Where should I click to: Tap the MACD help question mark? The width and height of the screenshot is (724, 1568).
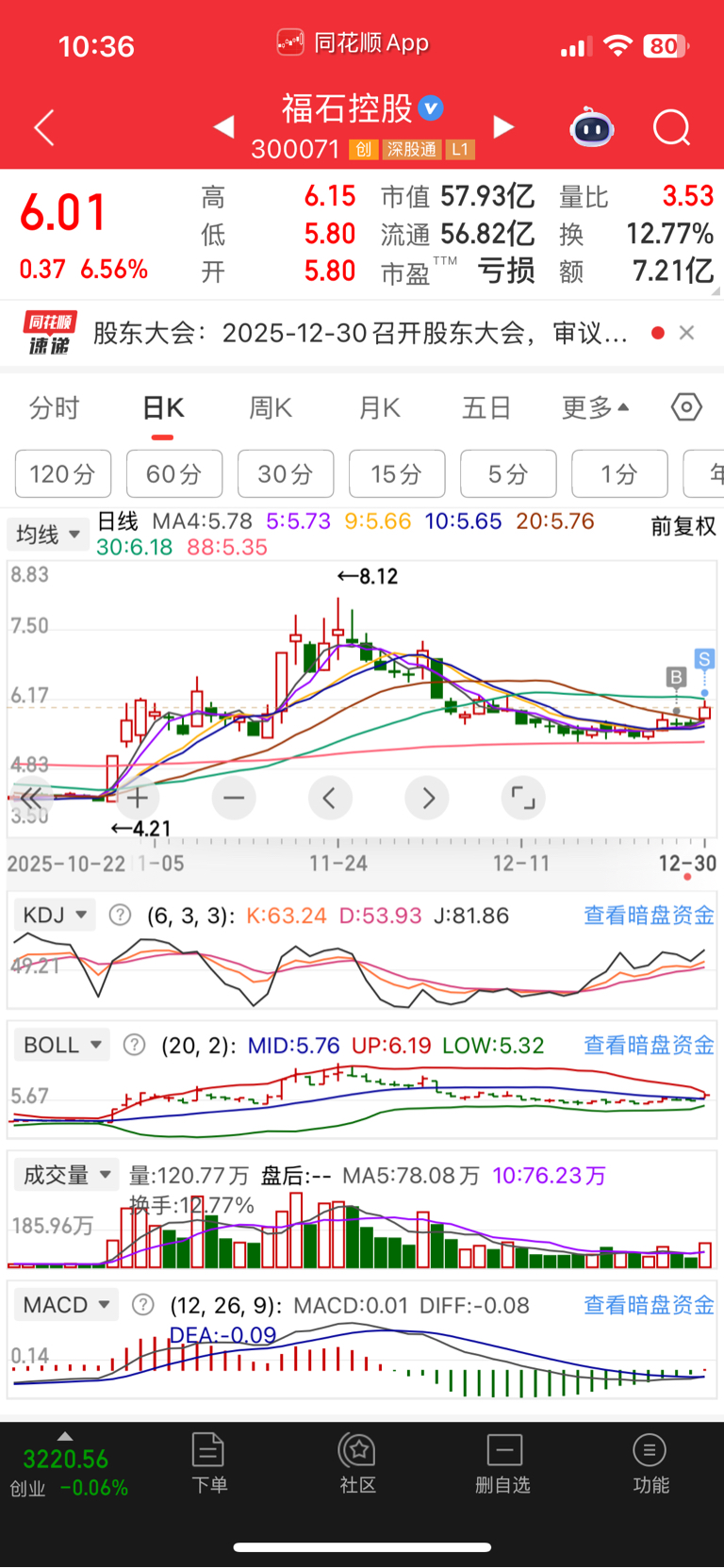click(x=142, y=1305)
